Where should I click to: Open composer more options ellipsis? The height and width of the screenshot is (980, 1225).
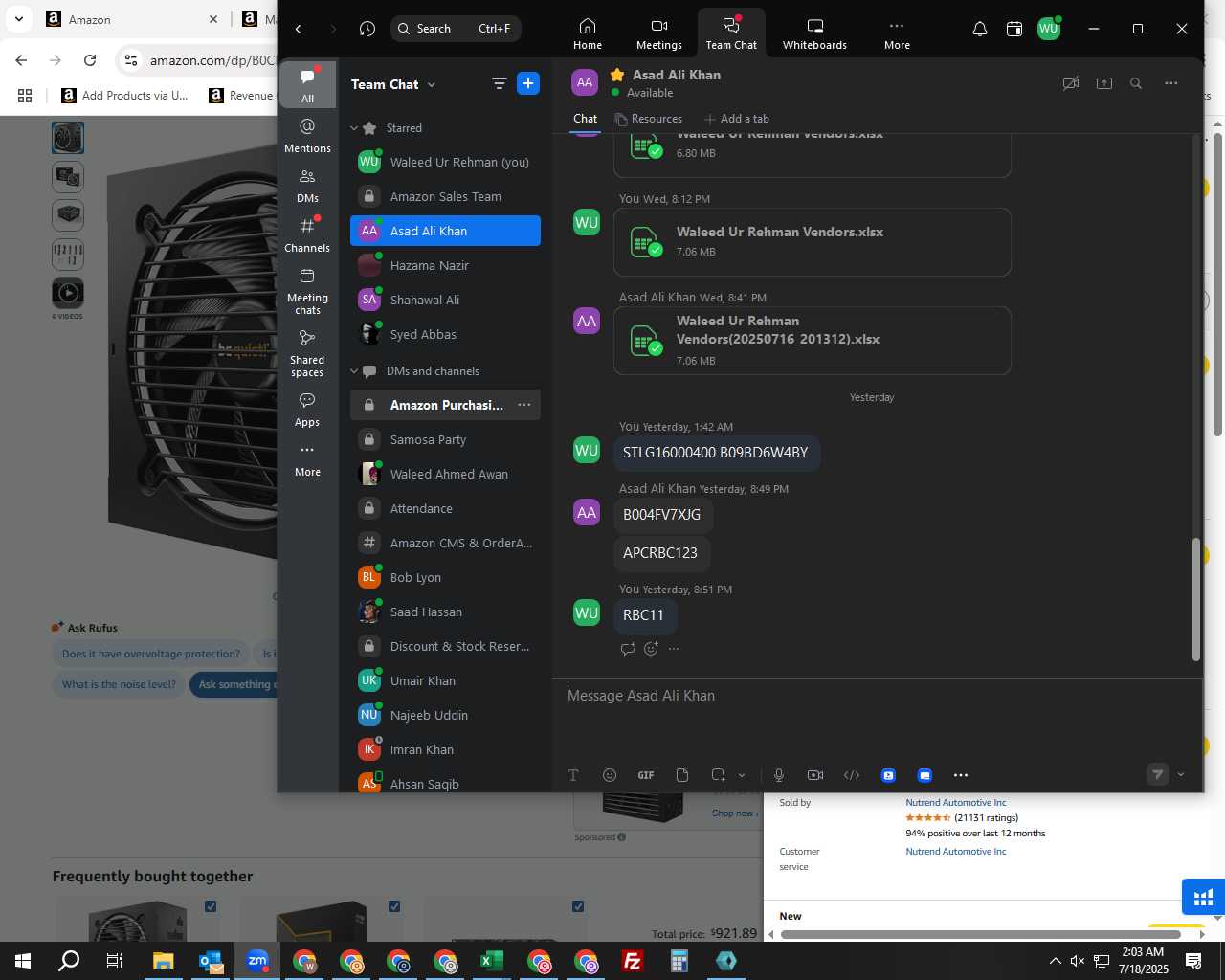click(x=961, y=775)
